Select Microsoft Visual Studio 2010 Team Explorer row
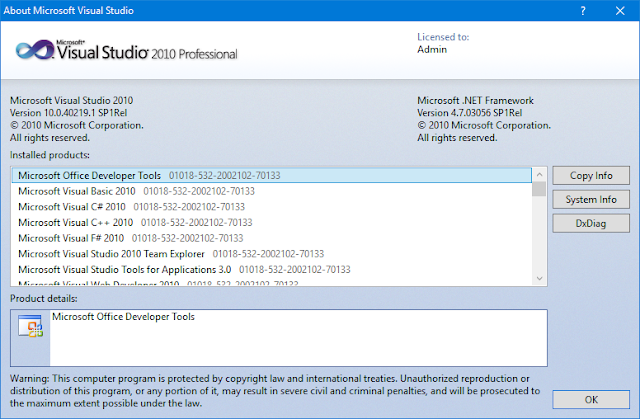 (x=271, y=254)
